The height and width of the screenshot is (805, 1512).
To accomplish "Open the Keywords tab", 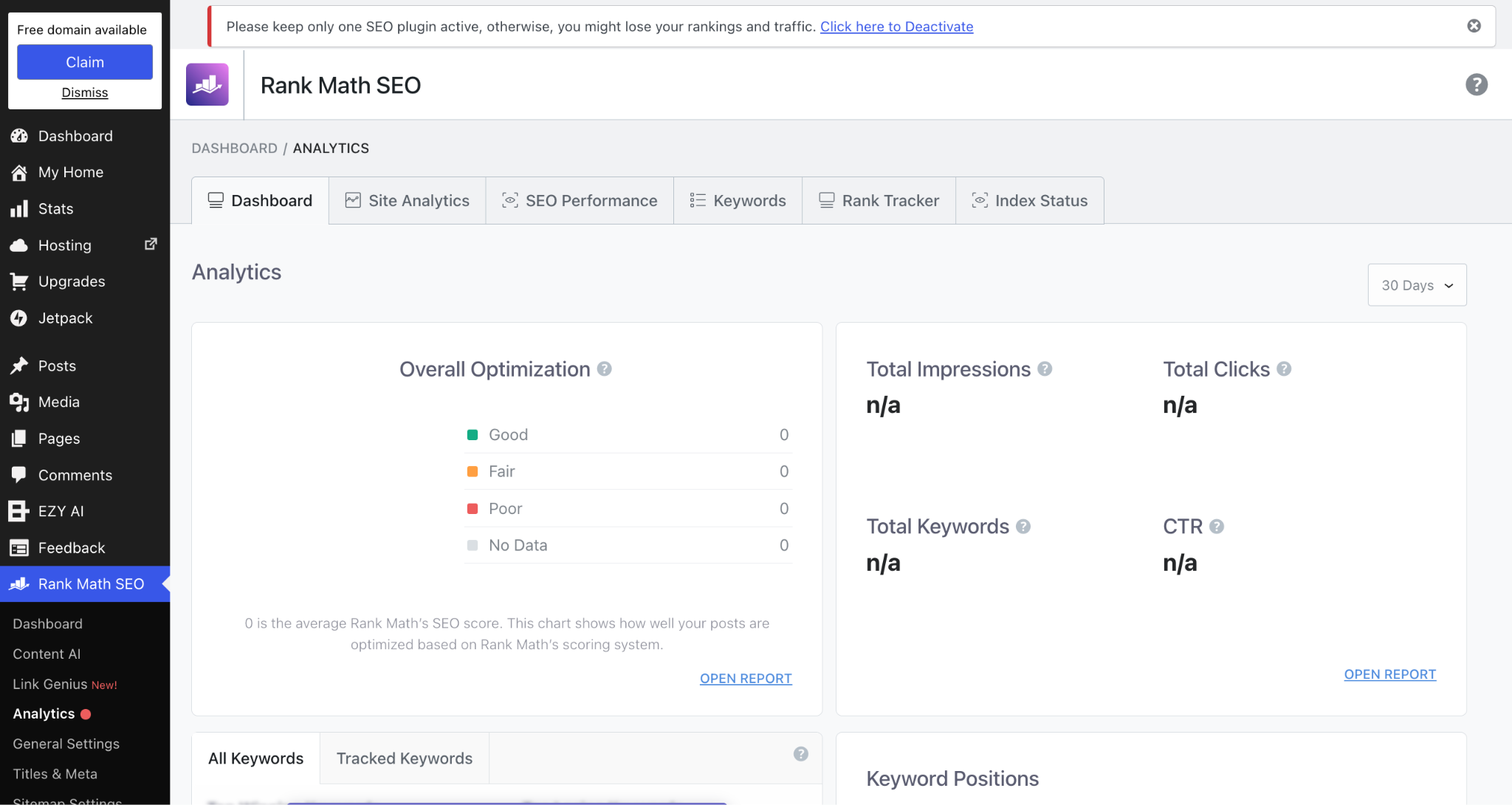I will click(738, 200).
